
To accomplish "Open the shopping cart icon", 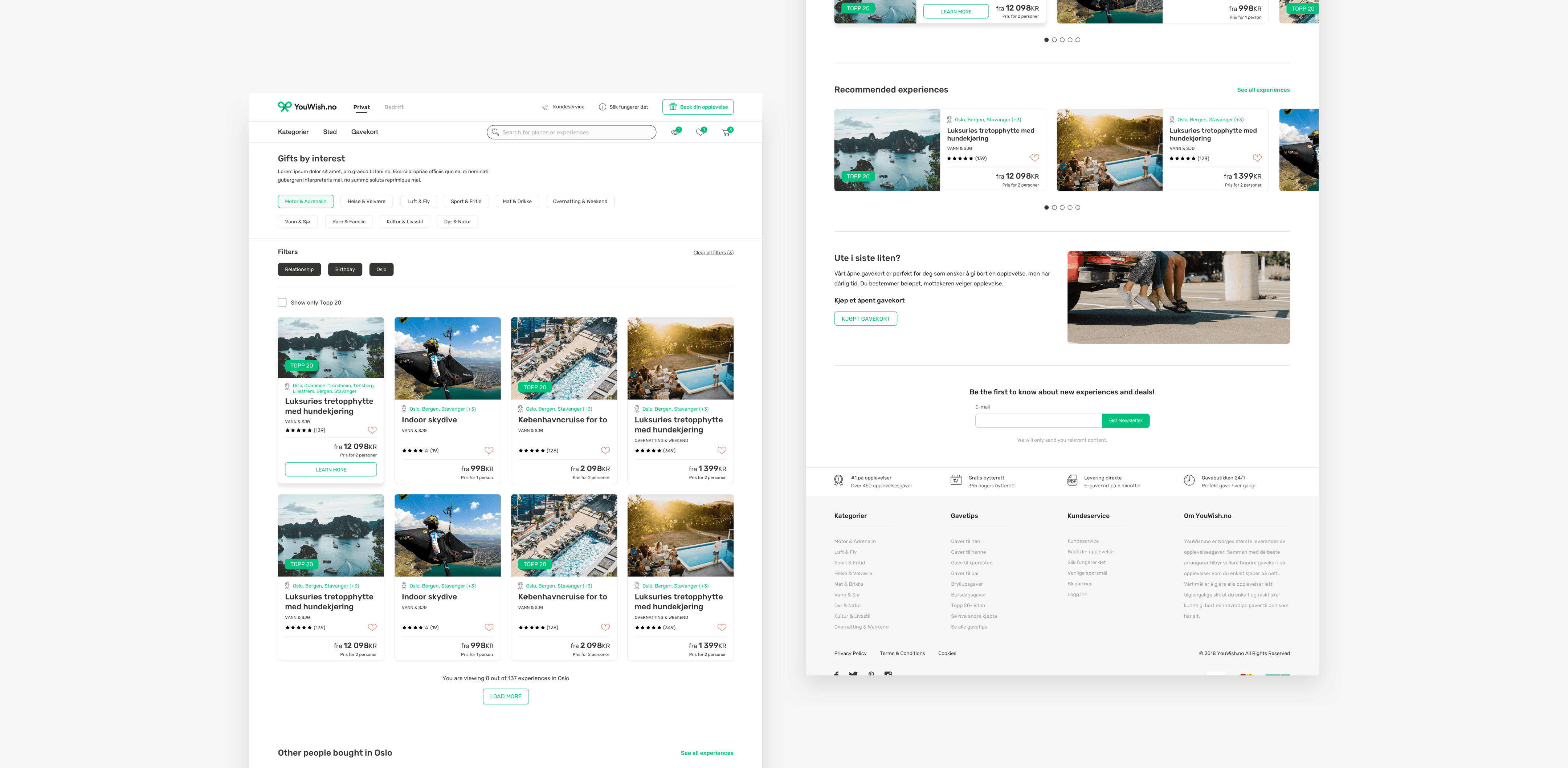I will (x=726, y=132).
